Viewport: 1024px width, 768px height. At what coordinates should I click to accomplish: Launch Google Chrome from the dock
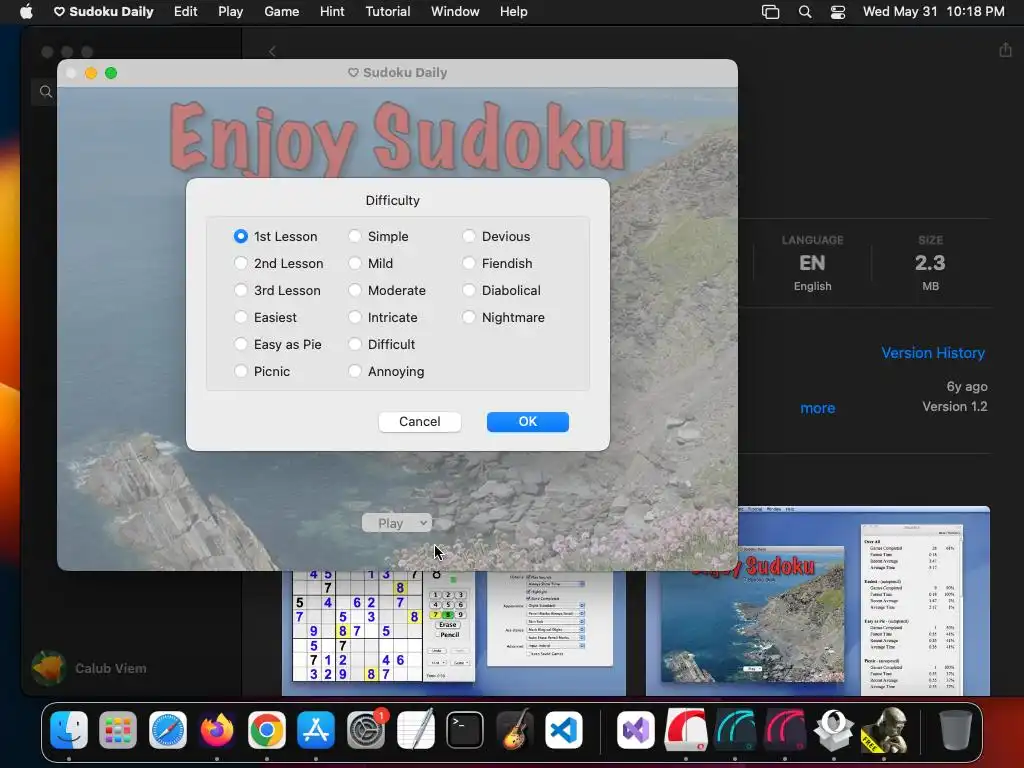[266, 729]
